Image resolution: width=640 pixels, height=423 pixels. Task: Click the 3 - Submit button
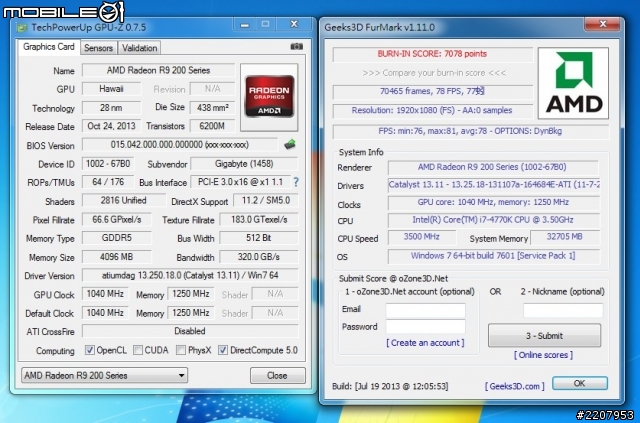coord(544,336)
